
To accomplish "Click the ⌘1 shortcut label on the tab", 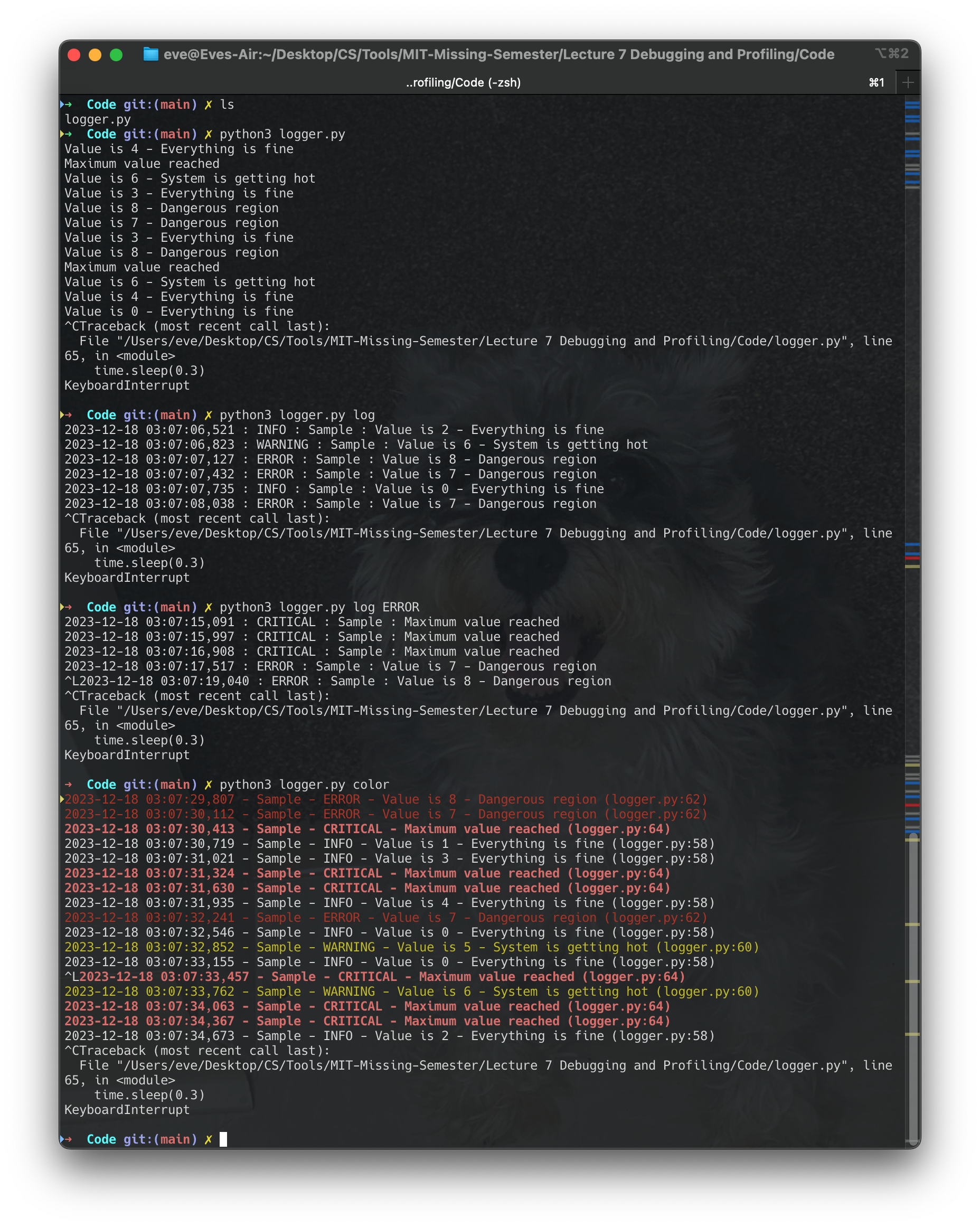I will (875, 82).
